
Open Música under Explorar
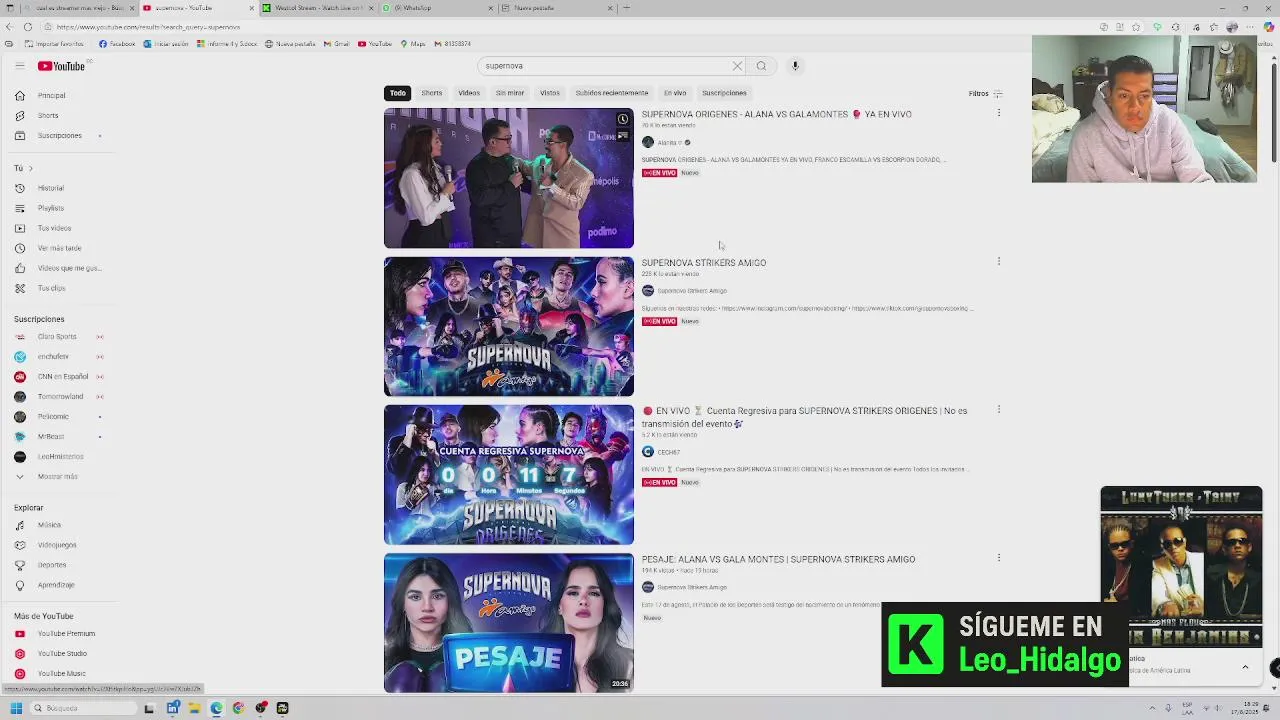60,525
